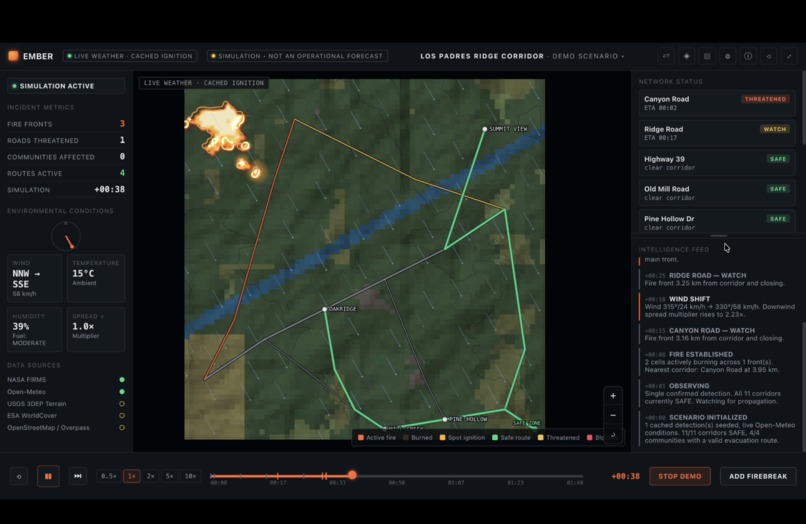Open the Los Padres Ridge Corridor scenario dropdown
The height and width of the screenshot is (524, 806).
[x=522, y=56]
